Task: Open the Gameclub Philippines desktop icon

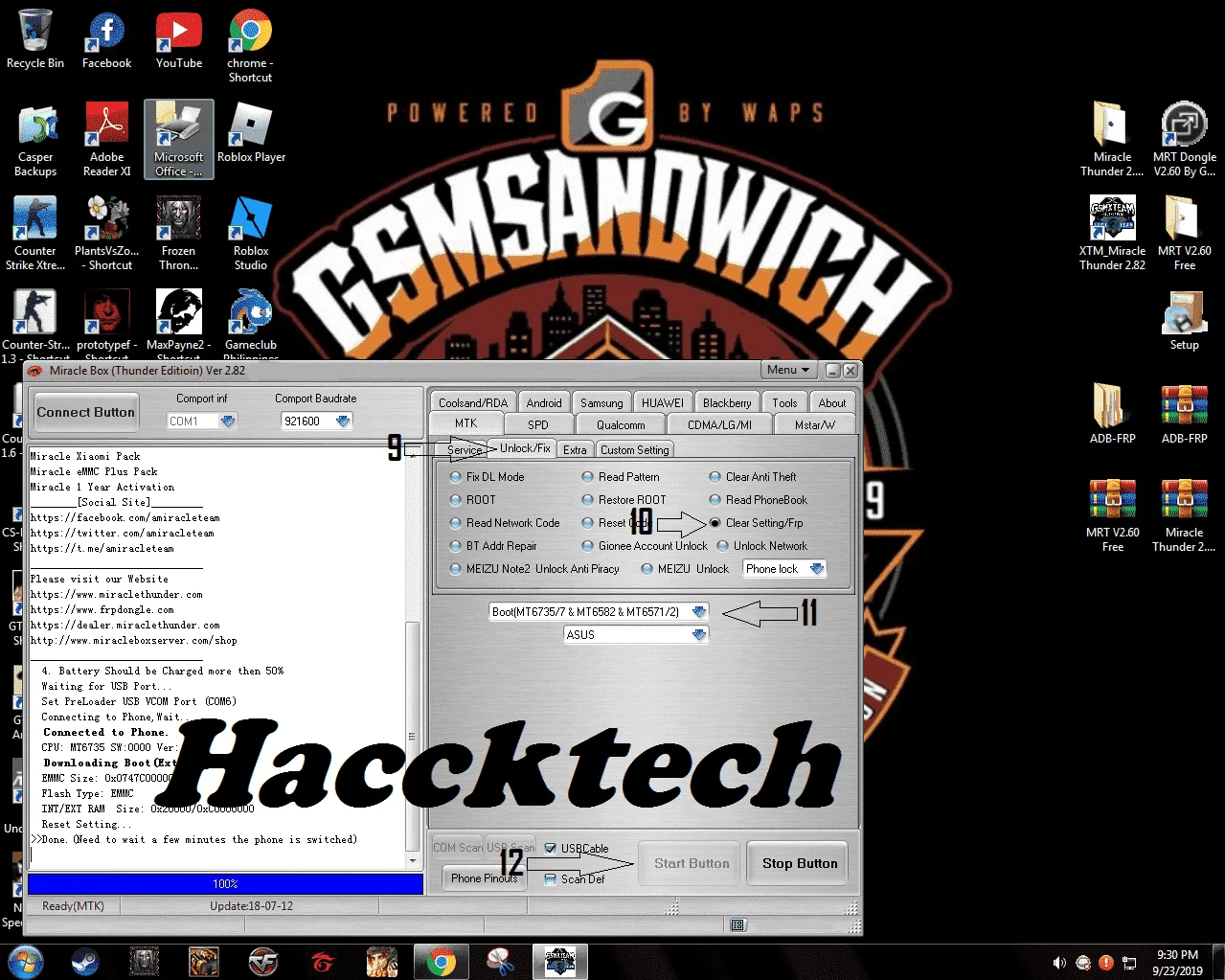Action: (x=250, y=326)
